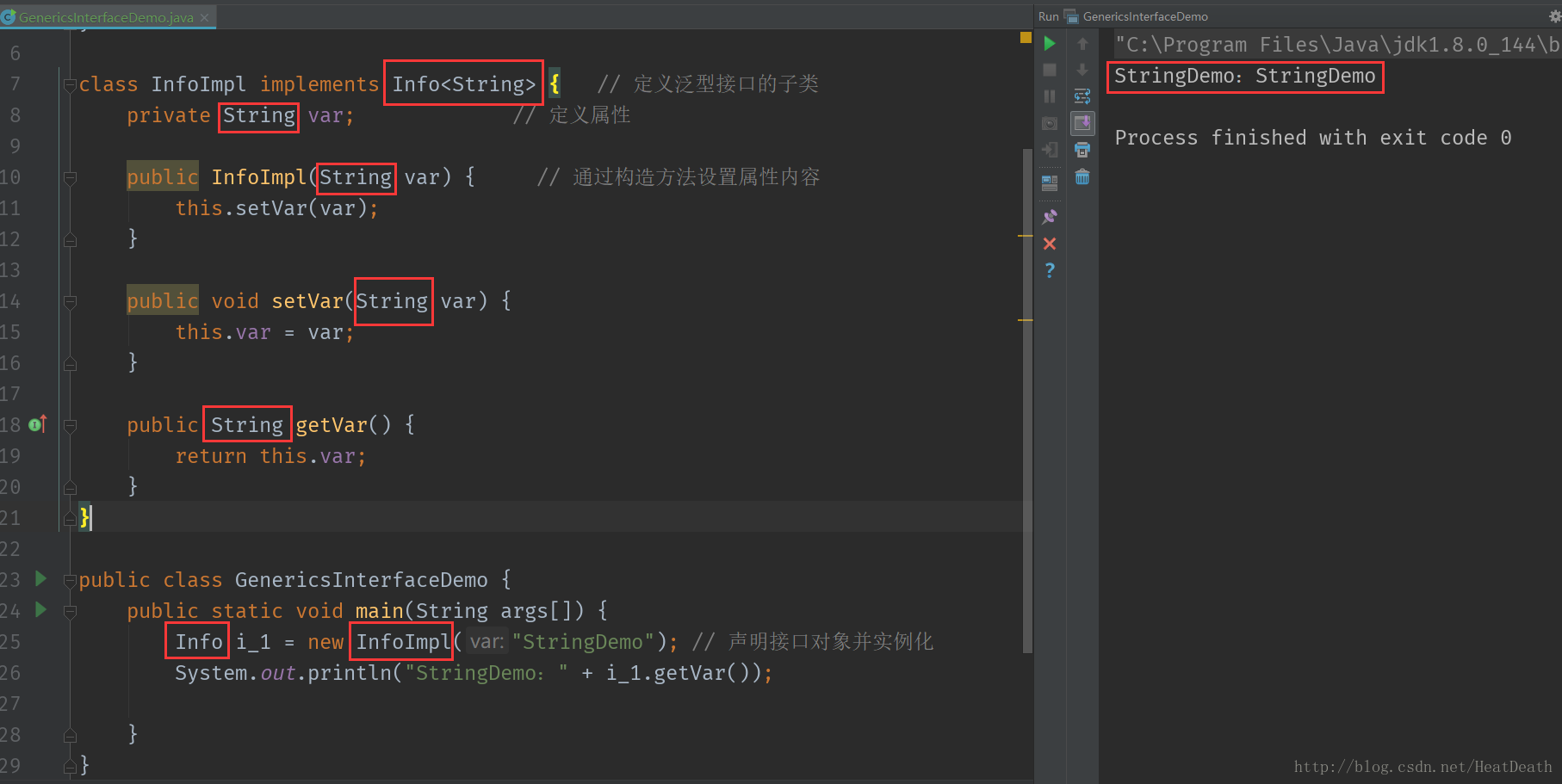
Task: Click 'GenericsInterfaceDemo' class name on line 23
Action: tap(362, 580)
